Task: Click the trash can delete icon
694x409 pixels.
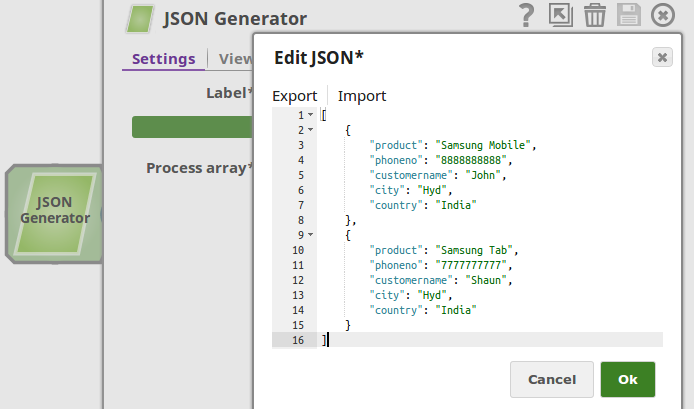Action: 594,15
